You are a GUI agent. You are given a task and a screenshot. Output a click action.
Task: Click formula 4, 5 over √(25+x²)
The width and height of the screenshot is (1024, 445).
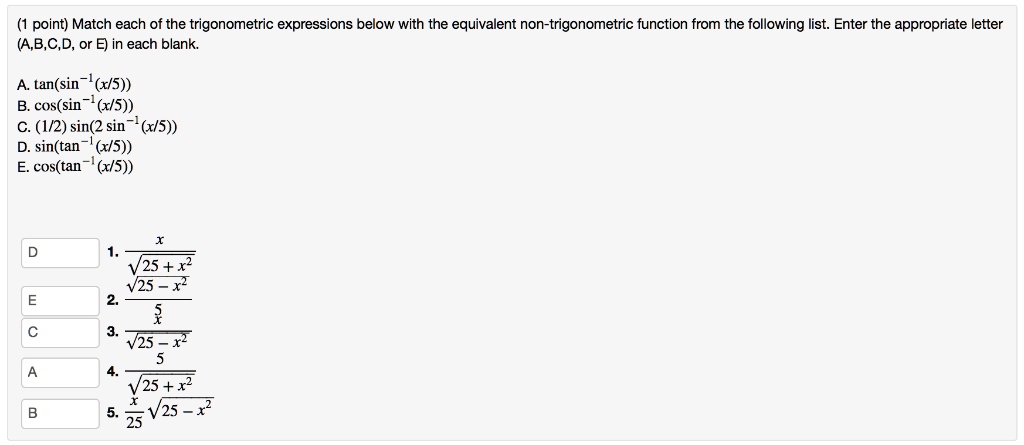point(160,372)
